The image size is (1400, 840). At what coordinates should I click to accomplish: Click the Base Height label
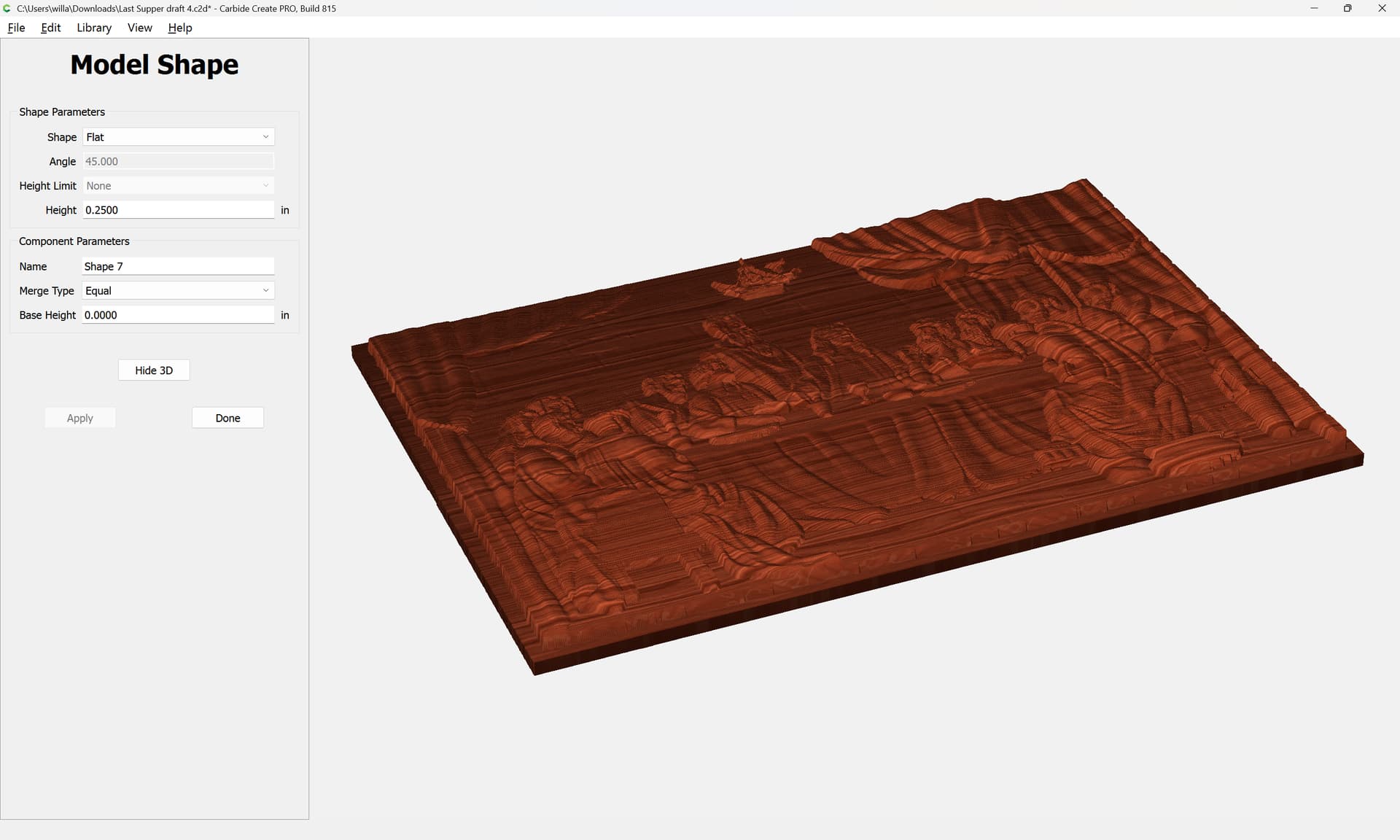(47, 315)
